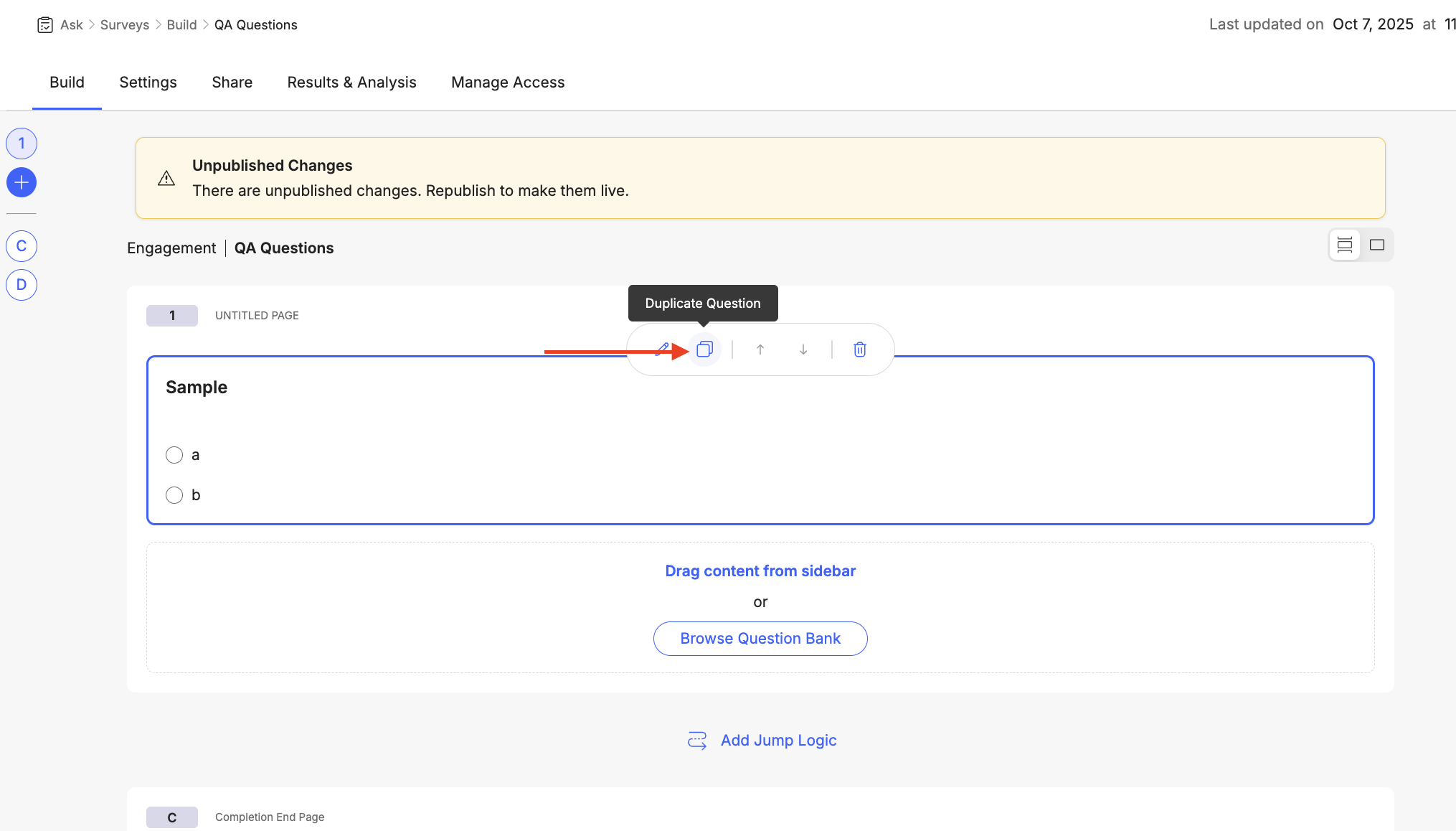Open the Manage Access tab
Screen dimensions: 1456x831
508,83
